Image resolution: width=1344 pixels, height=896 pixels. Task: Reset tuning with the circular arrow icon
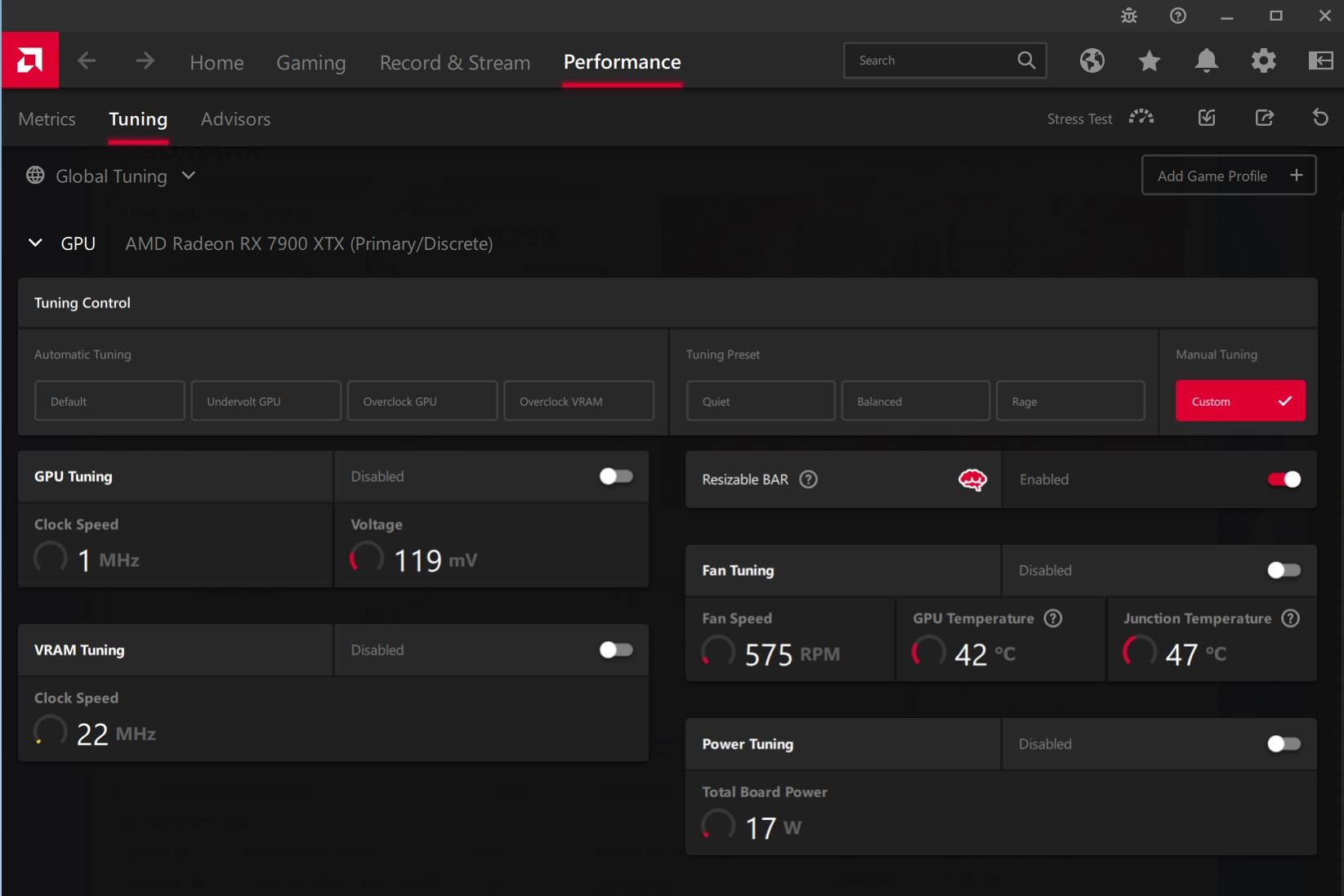(x=1320, y=118)
